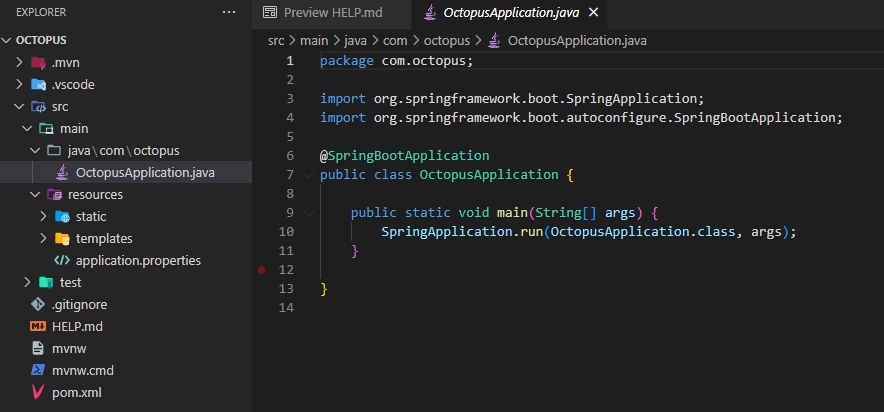Open HELP.md from the Explorer
This screenshot has width=884, height=412.
[x=77, y=326]
